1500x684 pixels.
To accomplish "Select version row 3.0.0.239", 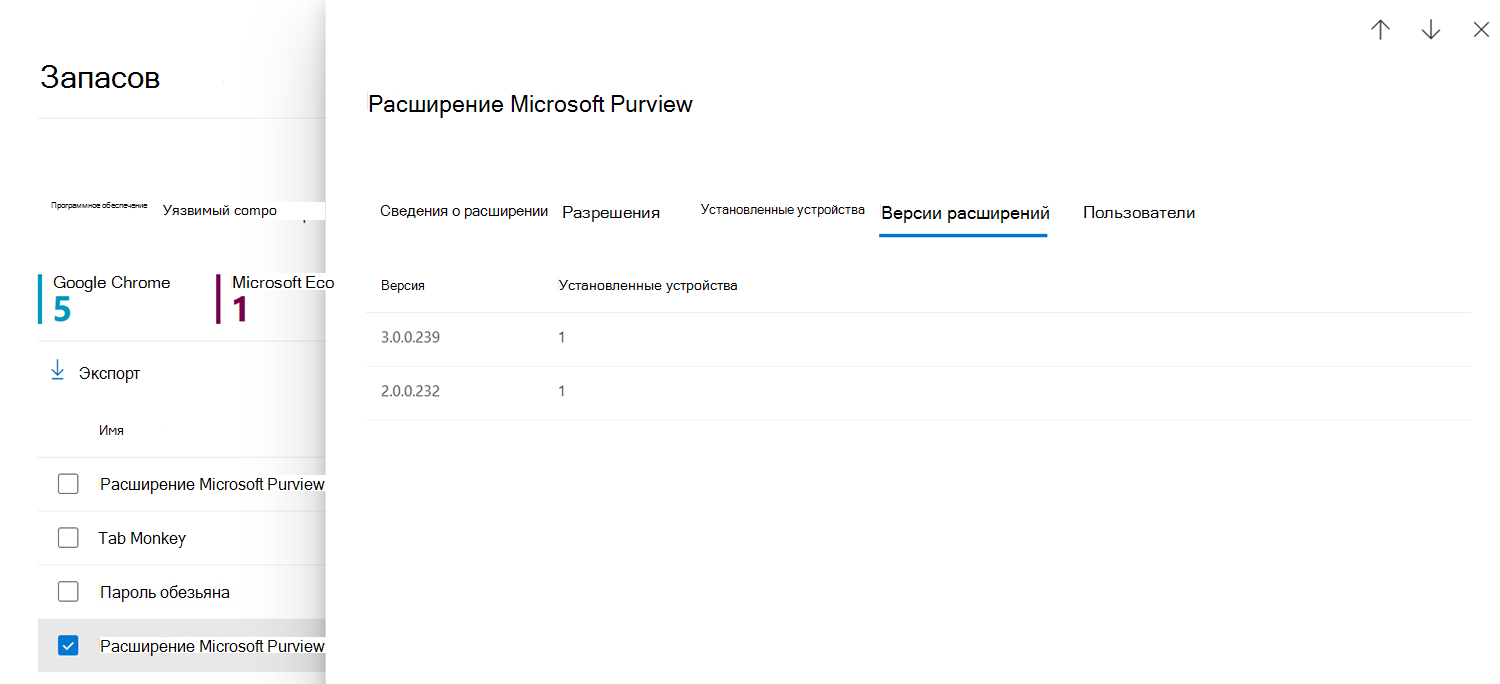I will (x=919, y=338).
